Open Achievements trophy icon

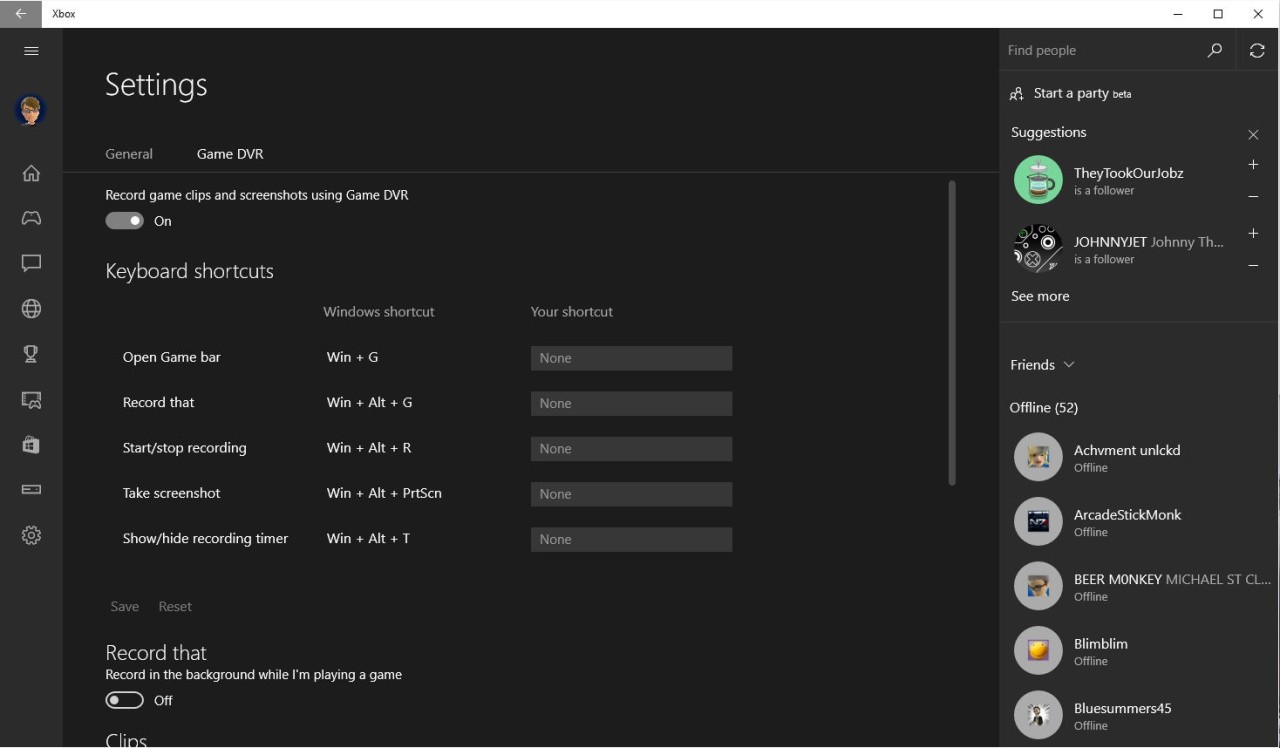pos(31,354)
